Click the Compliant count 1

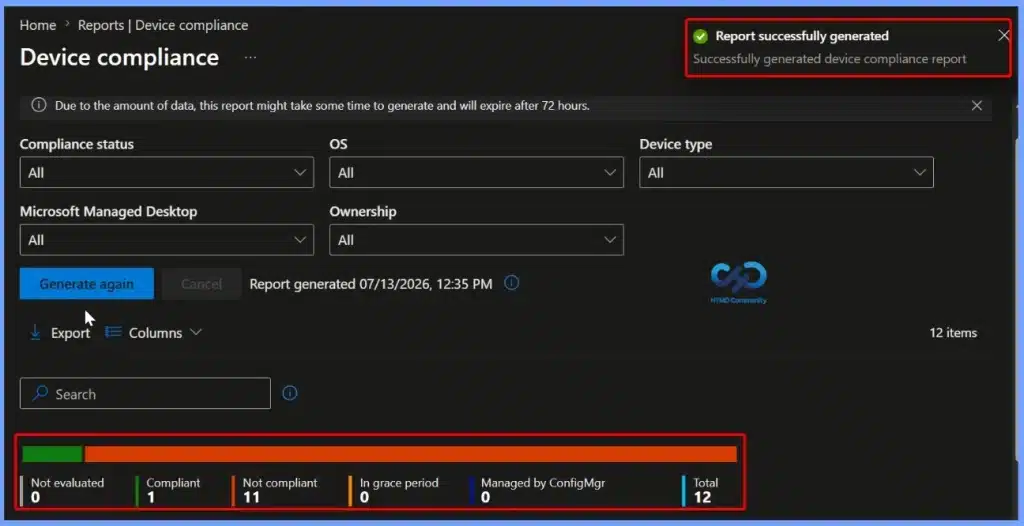click(x=150, y=497)
